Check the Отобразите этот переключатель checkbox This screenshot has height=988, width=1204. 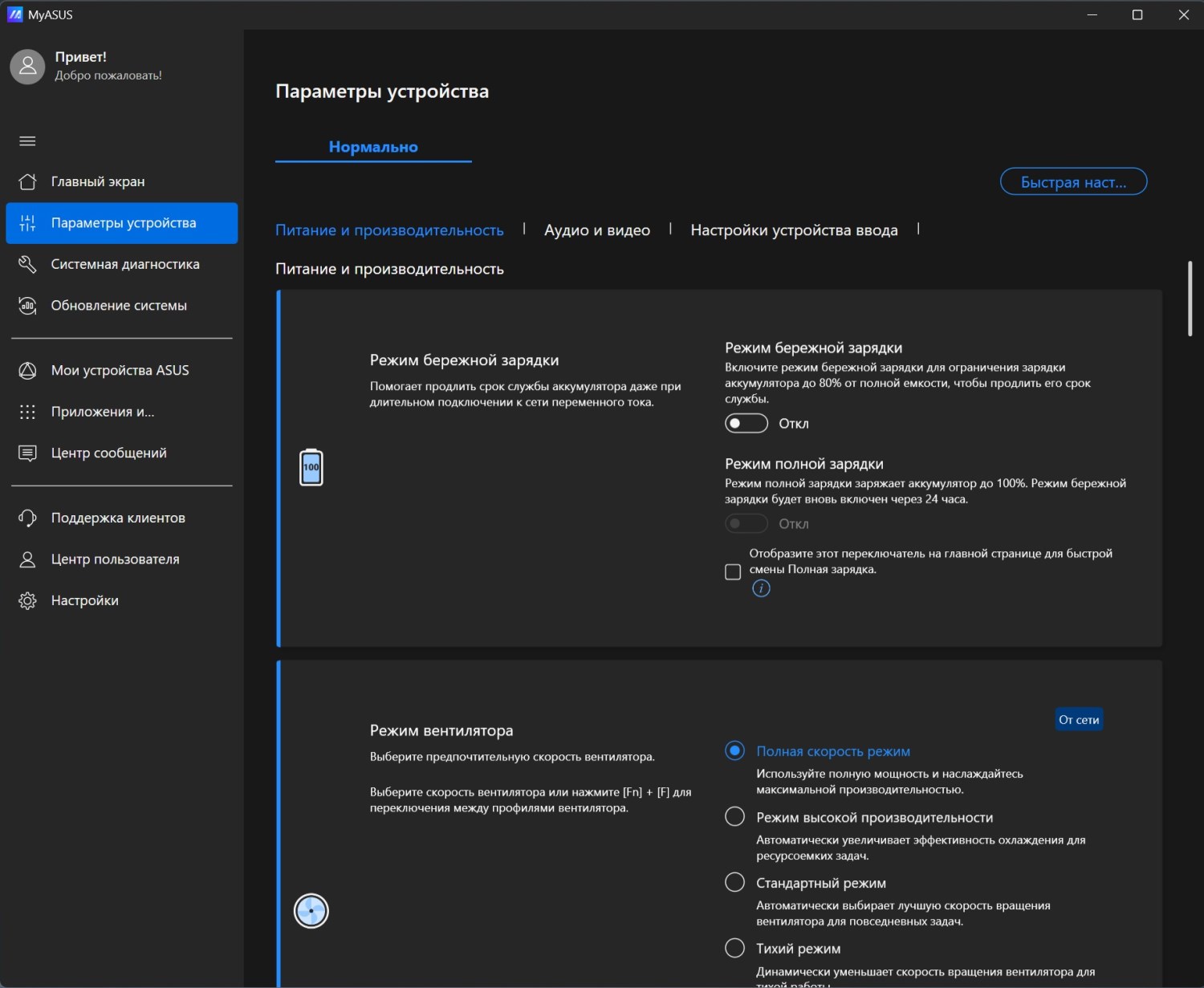(733, 571)
